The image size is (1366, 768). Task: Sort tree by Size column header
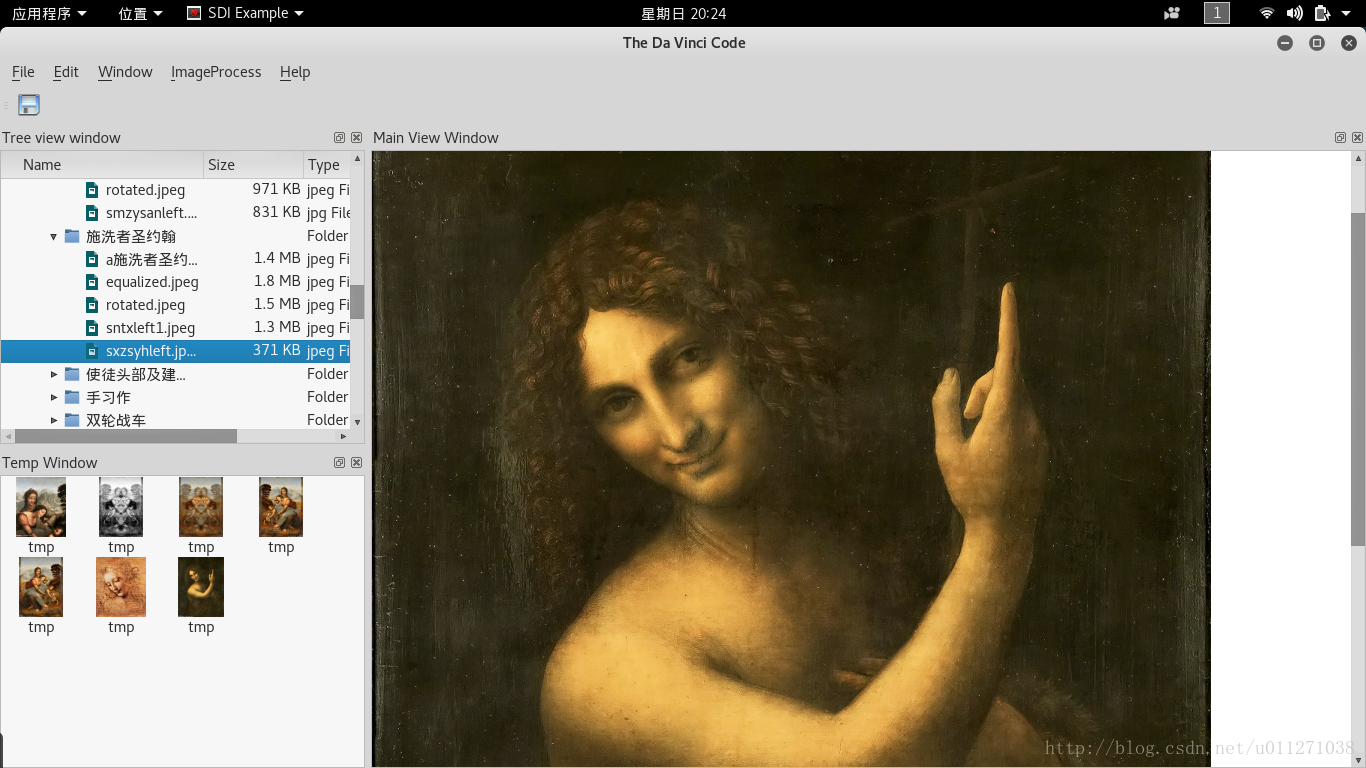[x=254, y=165]
